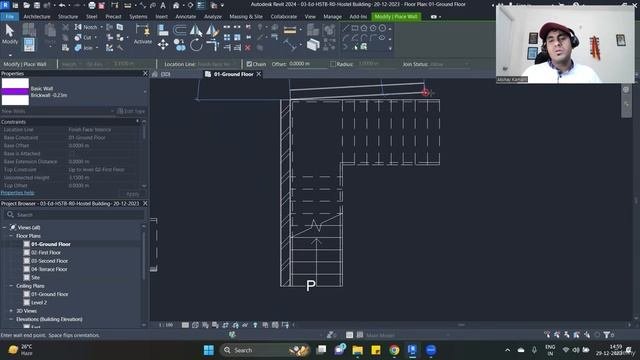Click the red Delete icon

tap(248, 48)
